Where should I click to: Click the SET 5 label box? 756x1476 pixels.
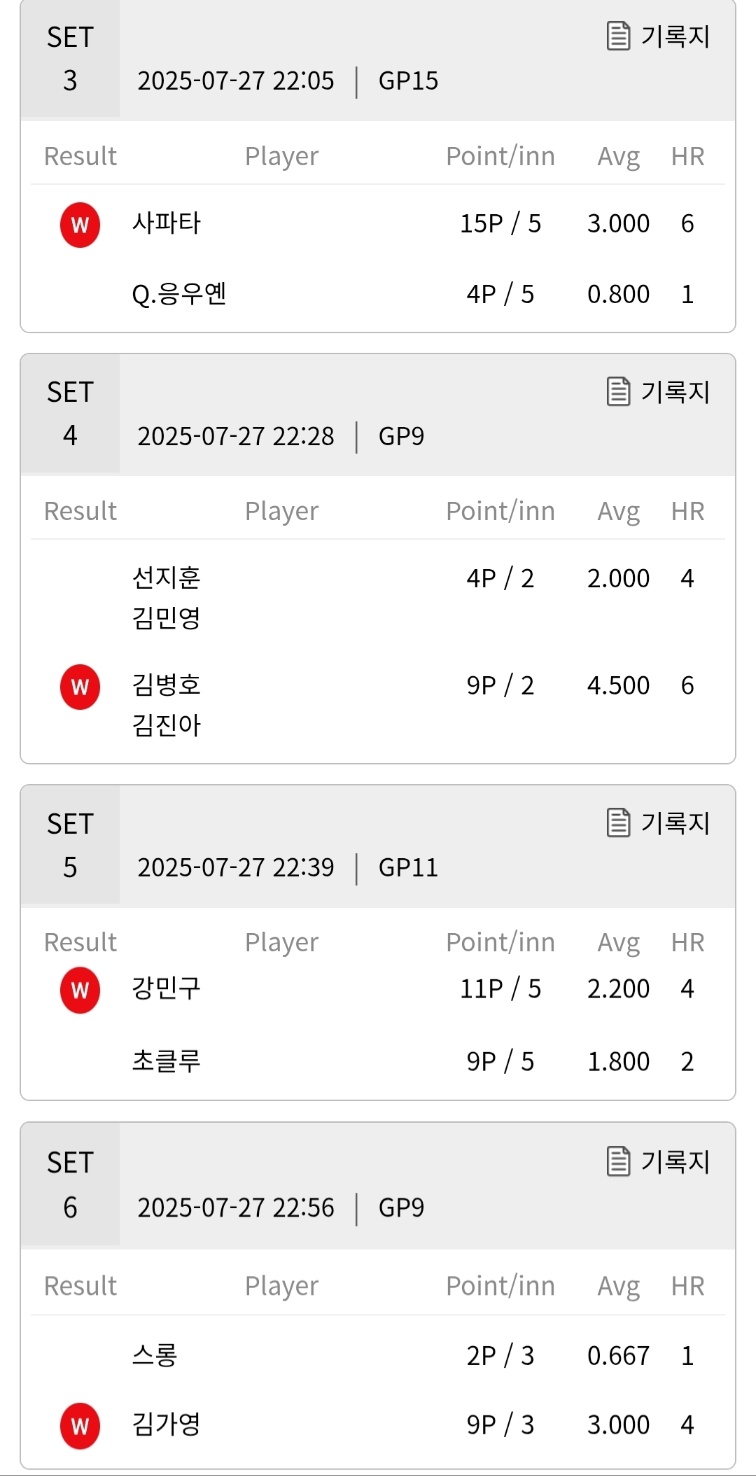point(70,845)
